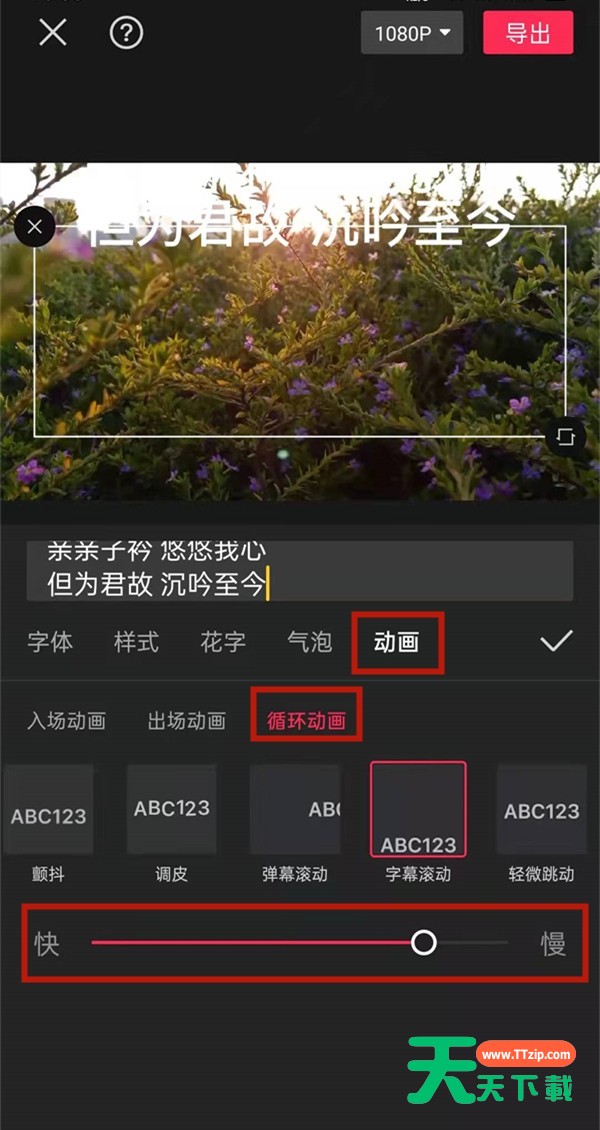The image size is (600, 1130).
Task: Choose the 出场动画 exit animation category
Action: coord(187,721)
